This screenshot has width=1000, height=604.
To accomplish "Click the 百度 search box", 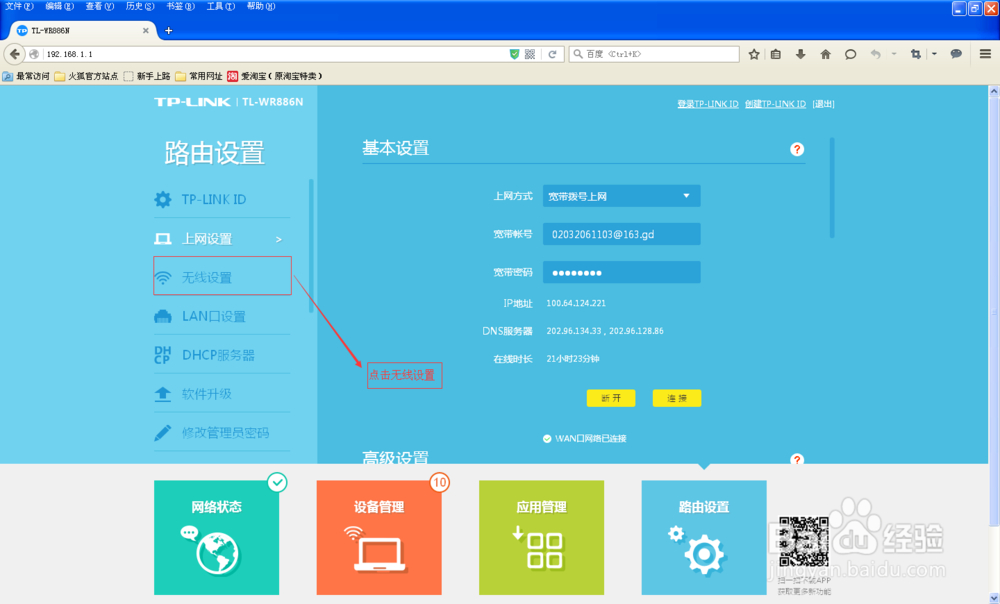I will click(654, 54).
